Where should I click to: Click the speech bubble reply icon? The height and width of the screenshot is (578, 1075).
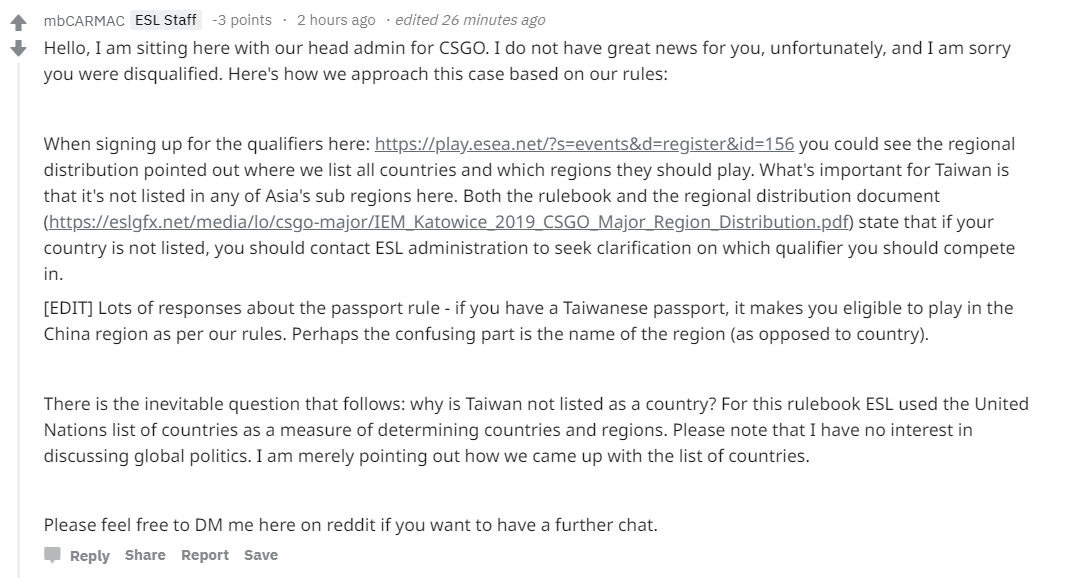52,555
